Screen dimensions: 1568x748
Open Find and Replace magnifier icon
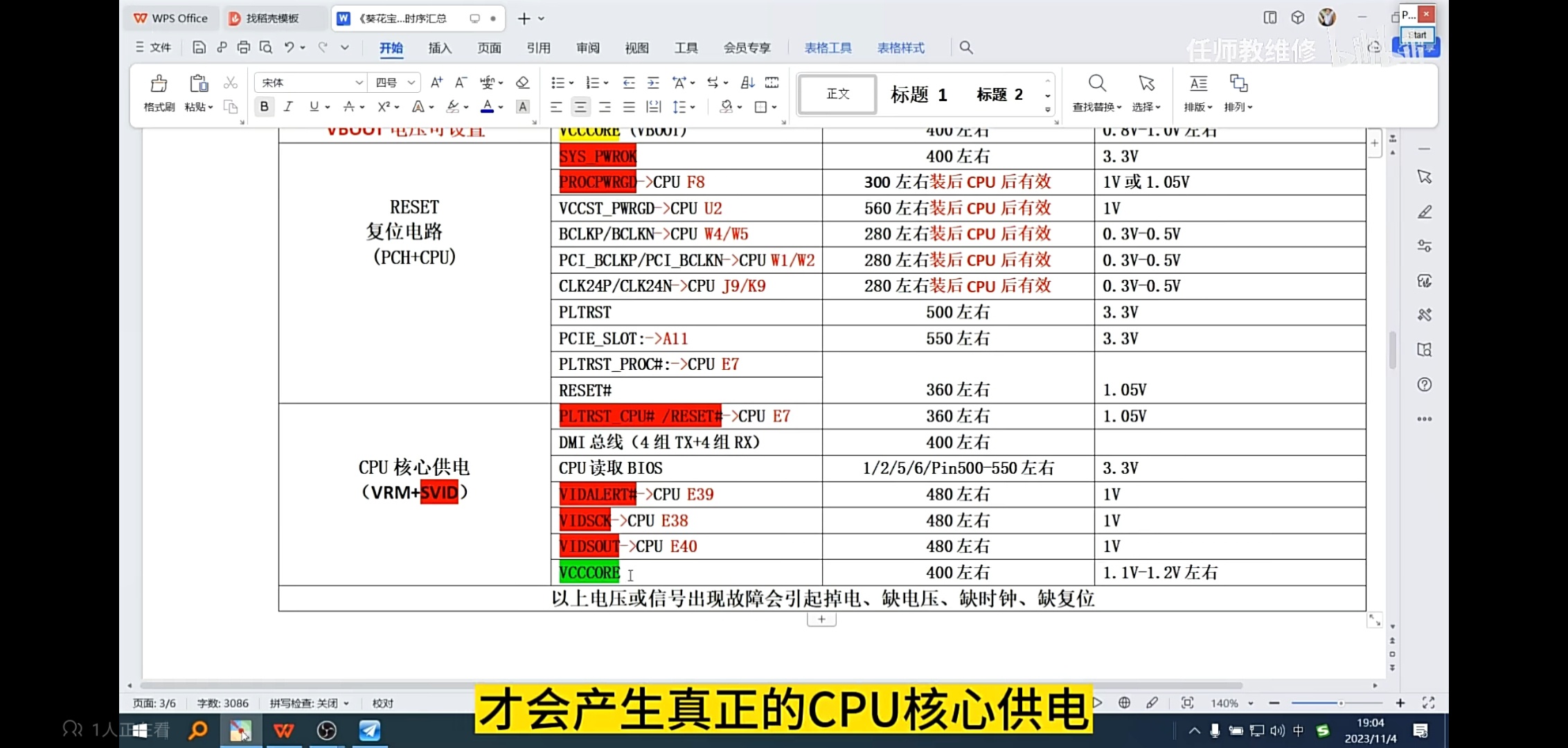1096,84
